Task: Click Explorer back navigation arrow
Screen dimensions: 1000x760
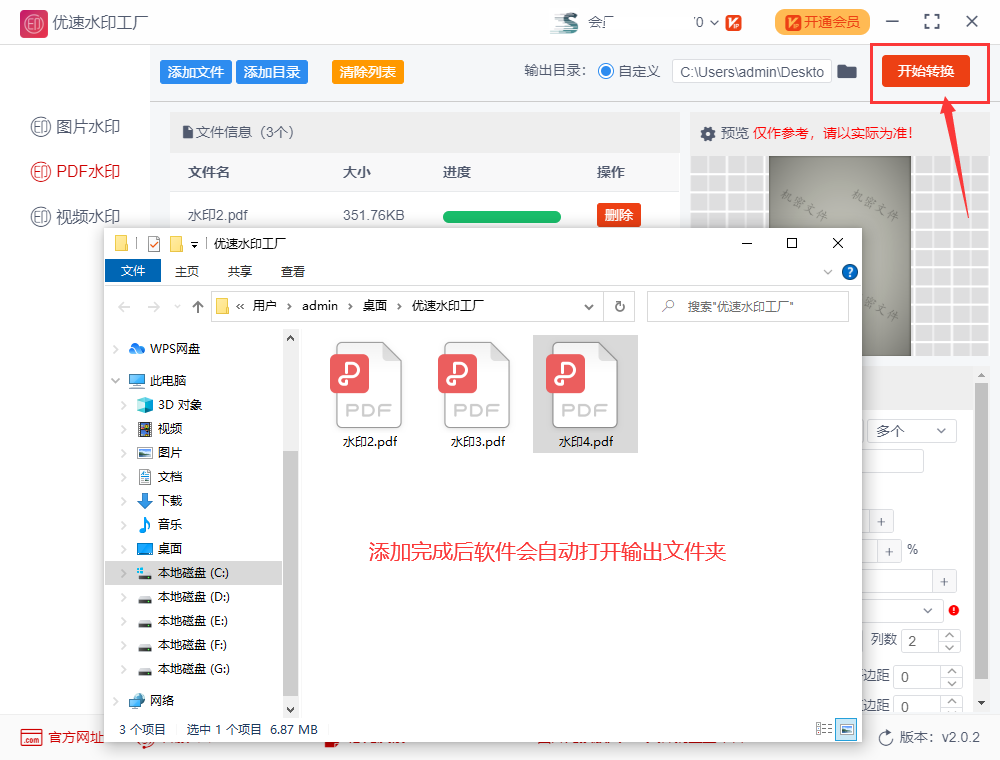Action: pos(124,307)
